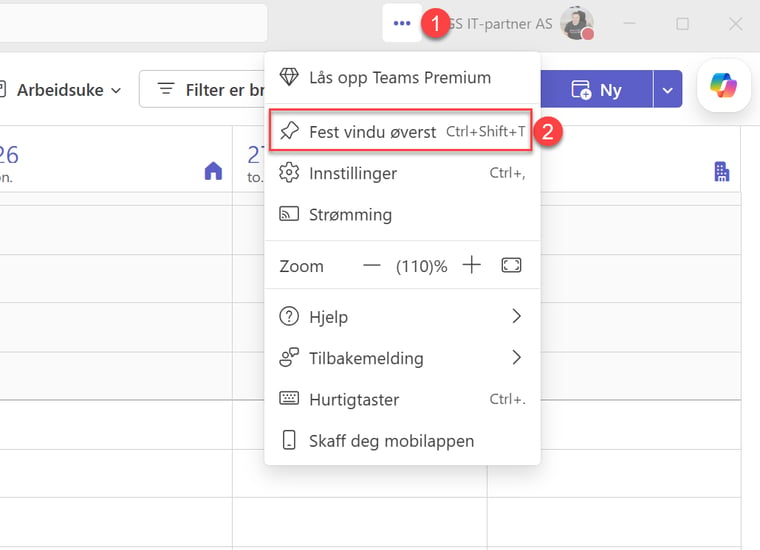
Task: Click the zoom in plus icon
Action: coord(472,265)
